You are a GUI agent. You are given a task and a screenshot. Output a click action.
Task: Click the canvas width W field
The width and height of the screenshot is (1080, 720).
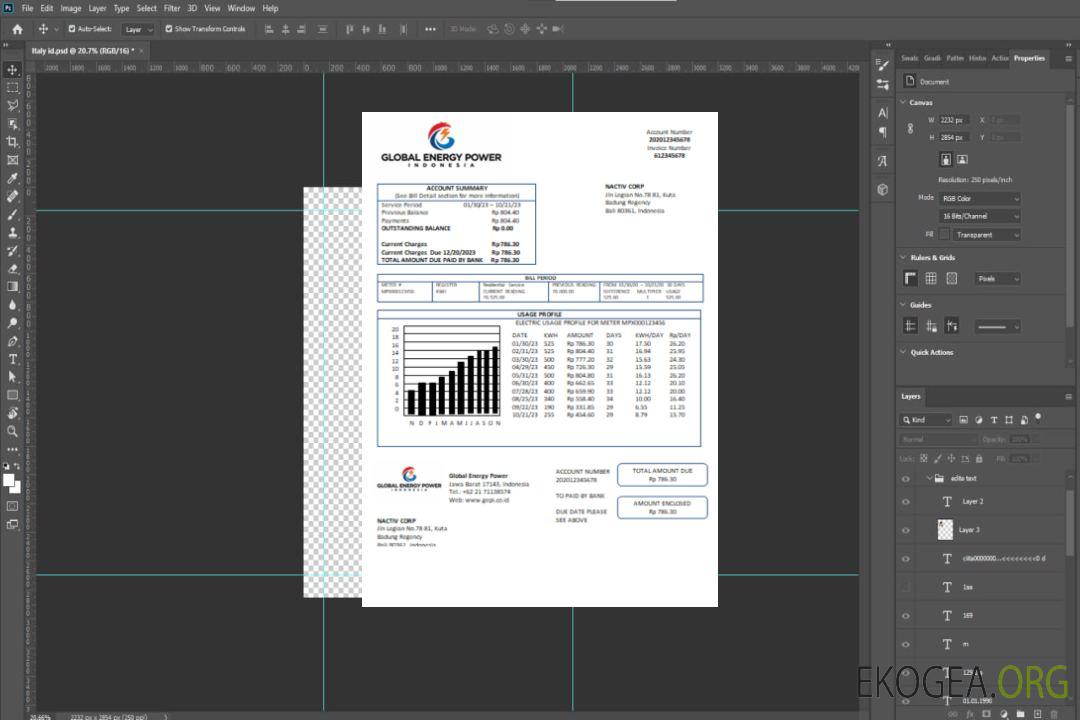(x=954, y=120)
